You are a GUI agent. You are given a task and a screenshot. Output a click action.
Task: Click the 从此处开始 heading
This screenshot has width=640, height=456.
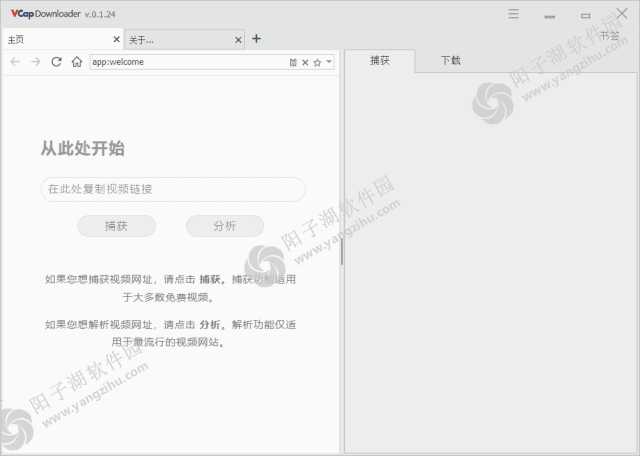(82, 148)
